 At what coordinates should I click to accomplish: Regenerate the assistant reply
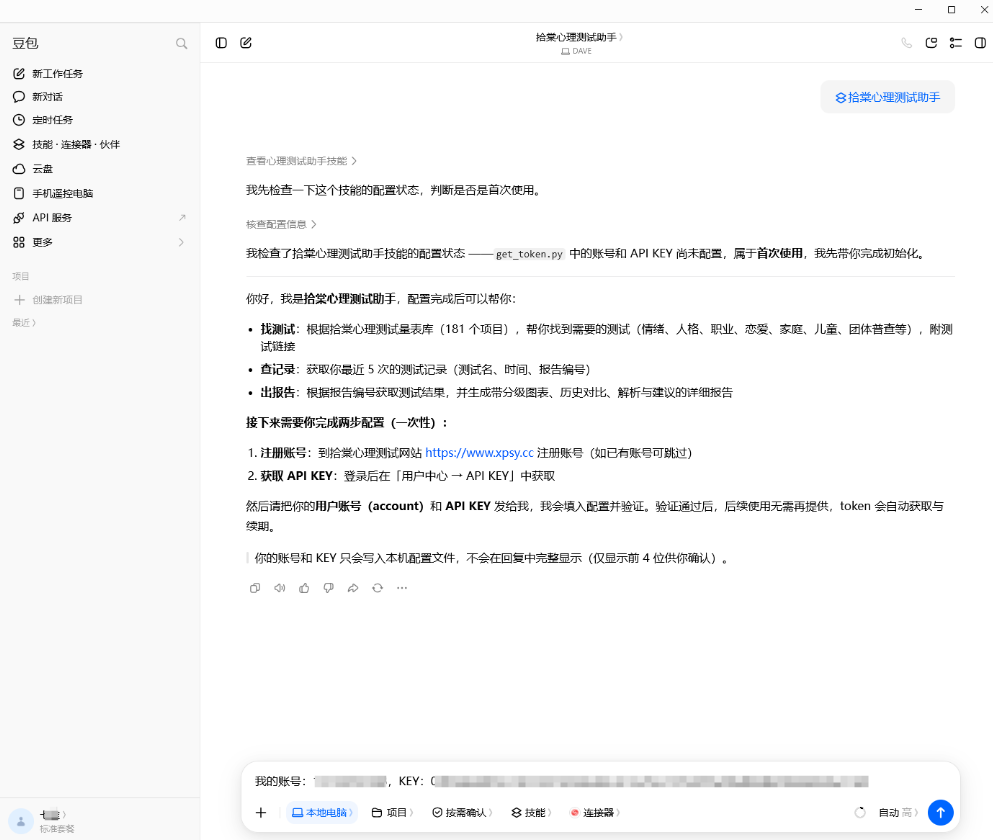pyautogui.click(x=377, y=588)
